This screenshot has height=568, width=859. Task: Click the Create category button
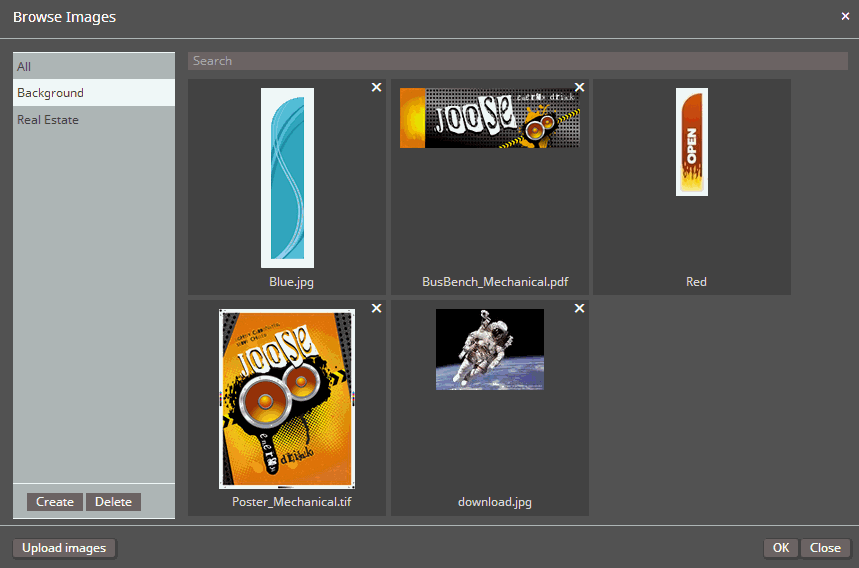pyautogui.click(x=55, y=502)
